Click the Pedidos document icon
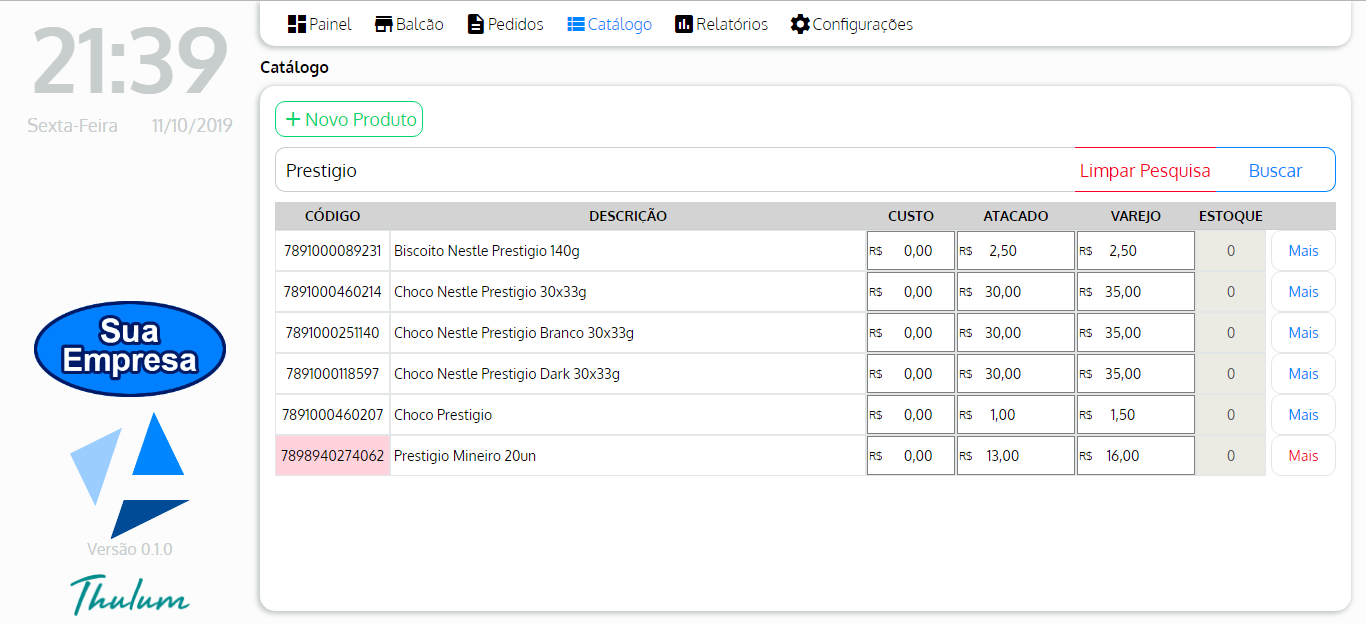This screenshot has width=1366, height=624. (476, 24)
